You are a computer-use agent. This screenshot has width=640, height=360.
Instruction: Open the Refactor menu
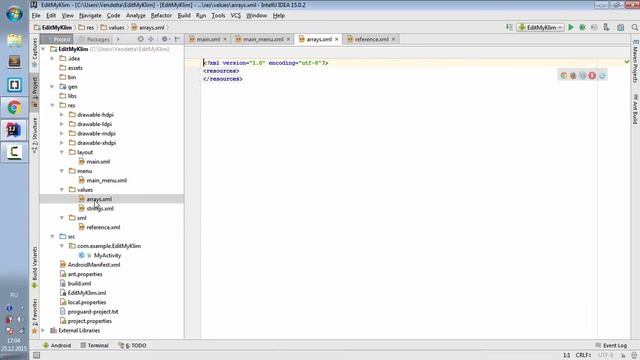pyautogui.click(x=161, y=16)
